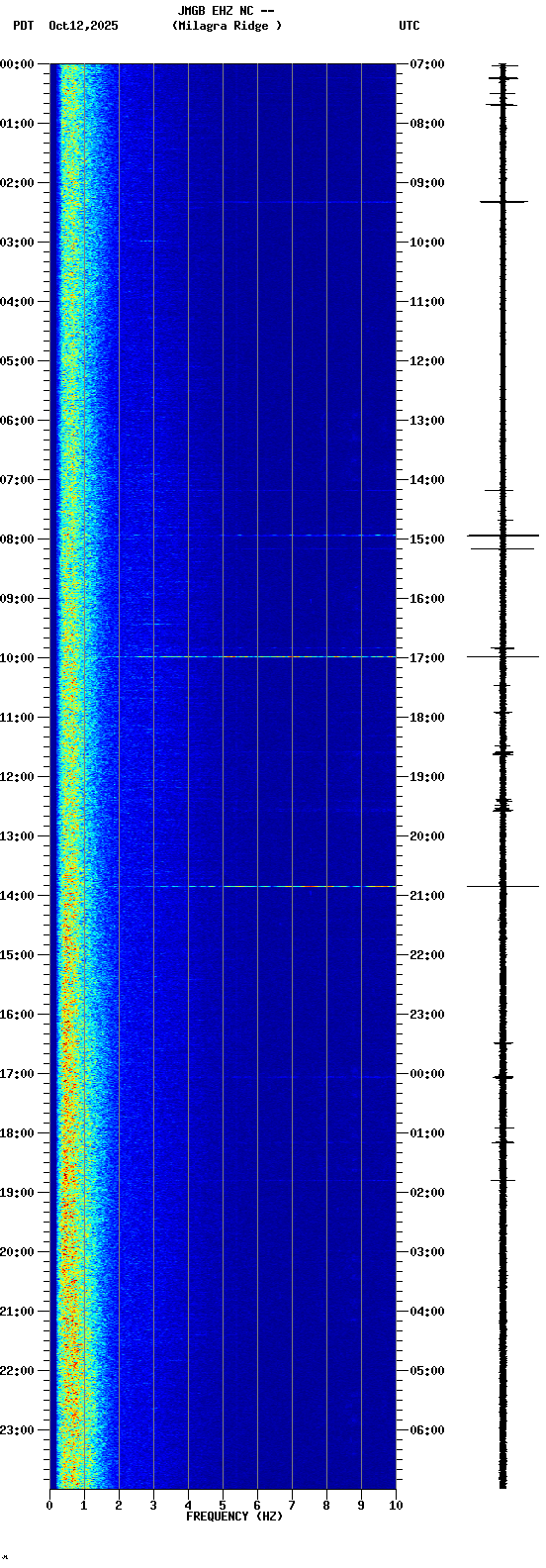Click the large seismogram spike near 15:00 UTC

(503, 535)
